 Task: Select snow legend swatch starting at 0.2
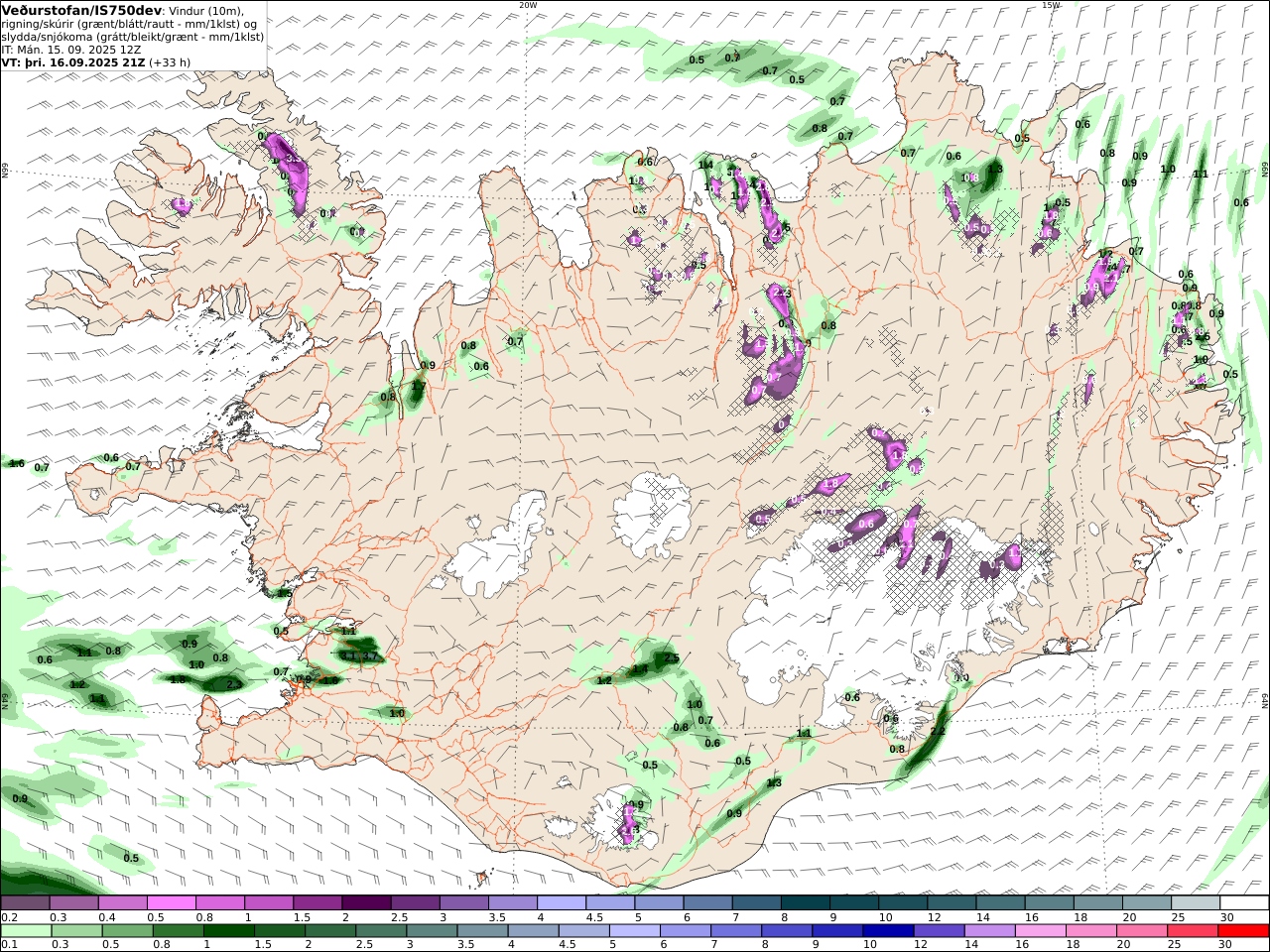(25, 903)
